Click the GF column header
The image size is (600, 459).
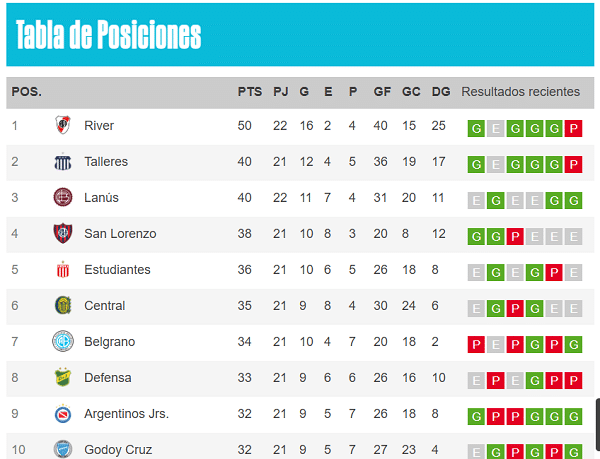click(382, 92)
